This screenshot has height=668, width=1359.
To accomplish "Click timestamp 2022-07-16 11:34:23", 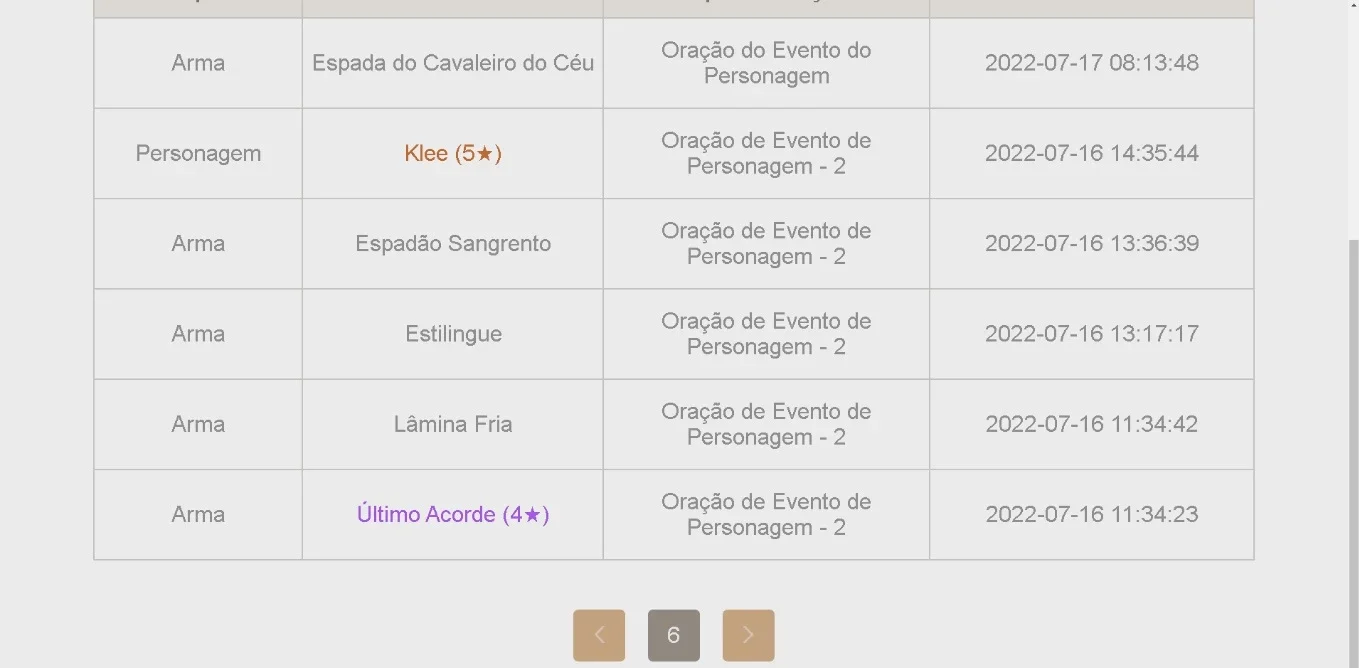I will tap(1091, 514).
